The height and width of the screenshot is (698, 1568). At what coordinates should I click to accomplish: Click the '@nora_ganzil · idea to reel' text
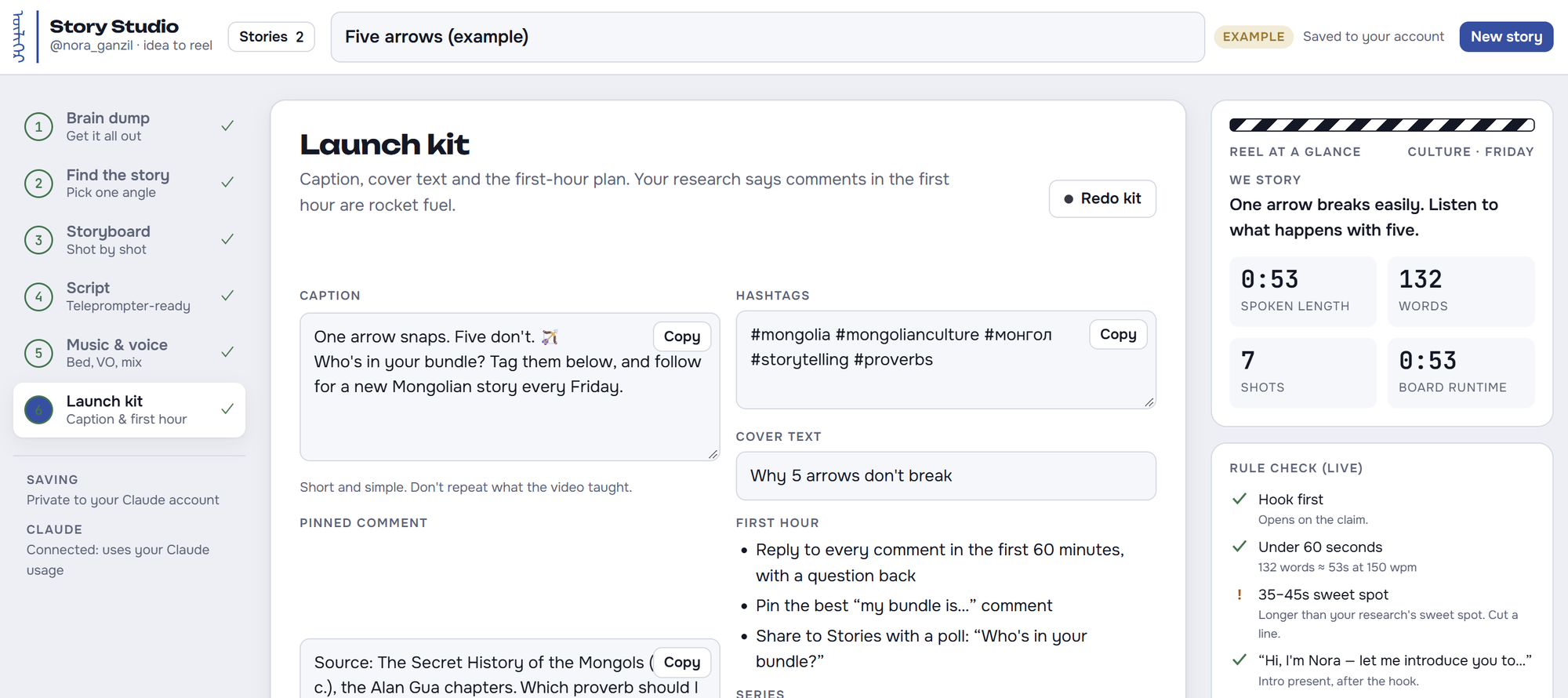(x=131, y=45)
